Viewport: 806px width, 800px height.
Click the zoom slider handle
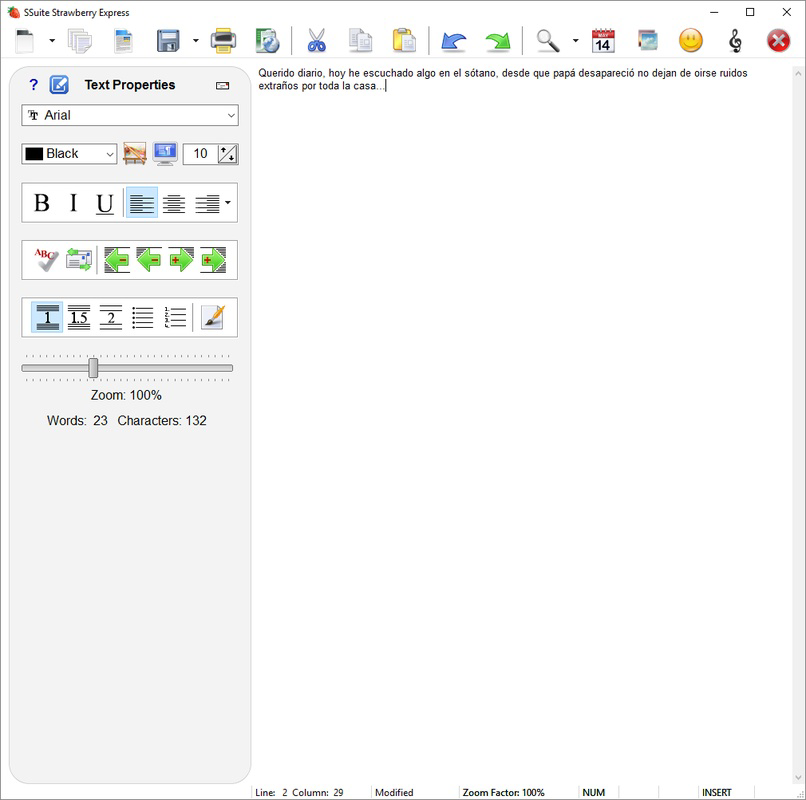pos(93,368)
